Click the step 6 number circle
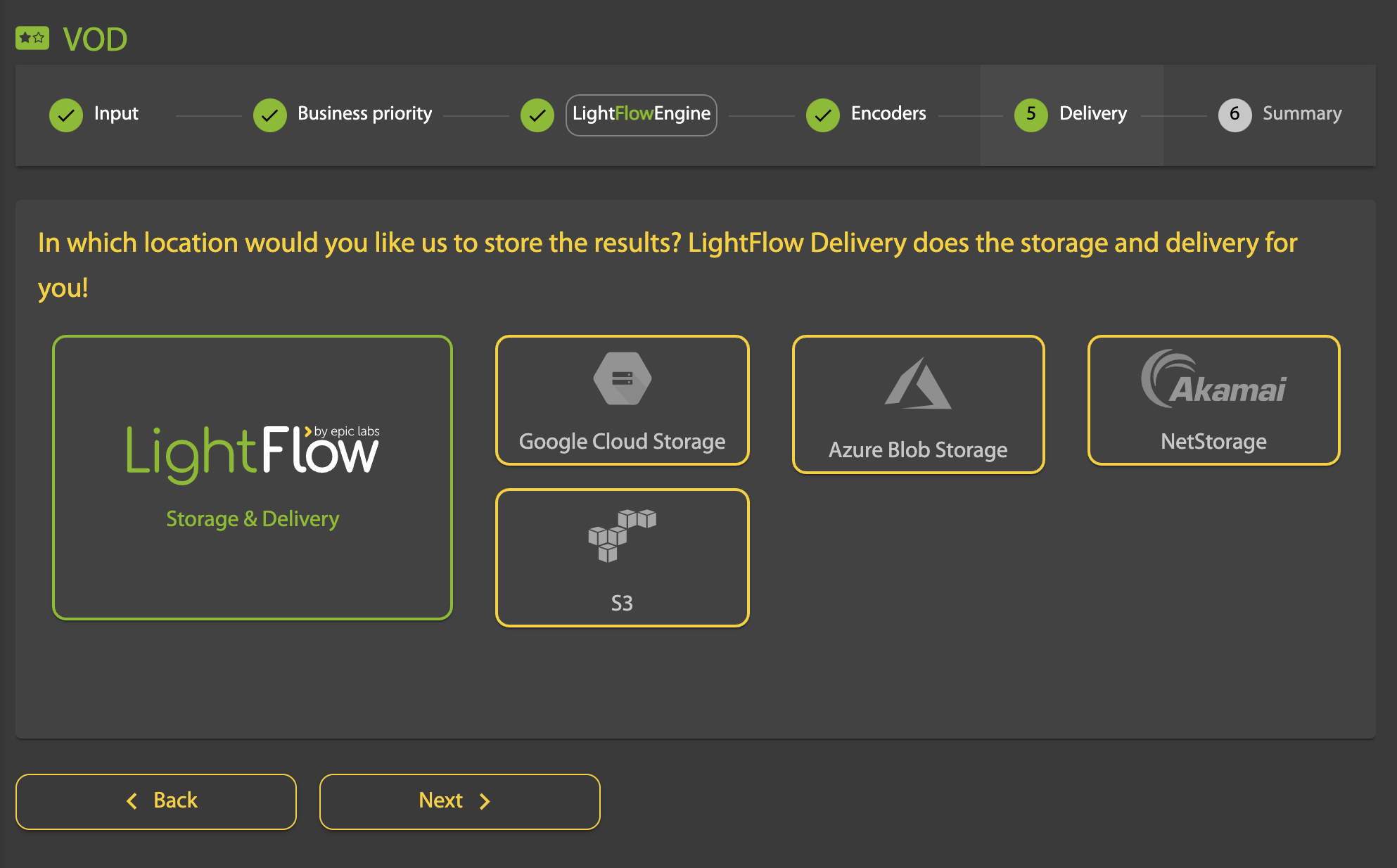The image size is (1397, 868). [x=1235, y=115]
